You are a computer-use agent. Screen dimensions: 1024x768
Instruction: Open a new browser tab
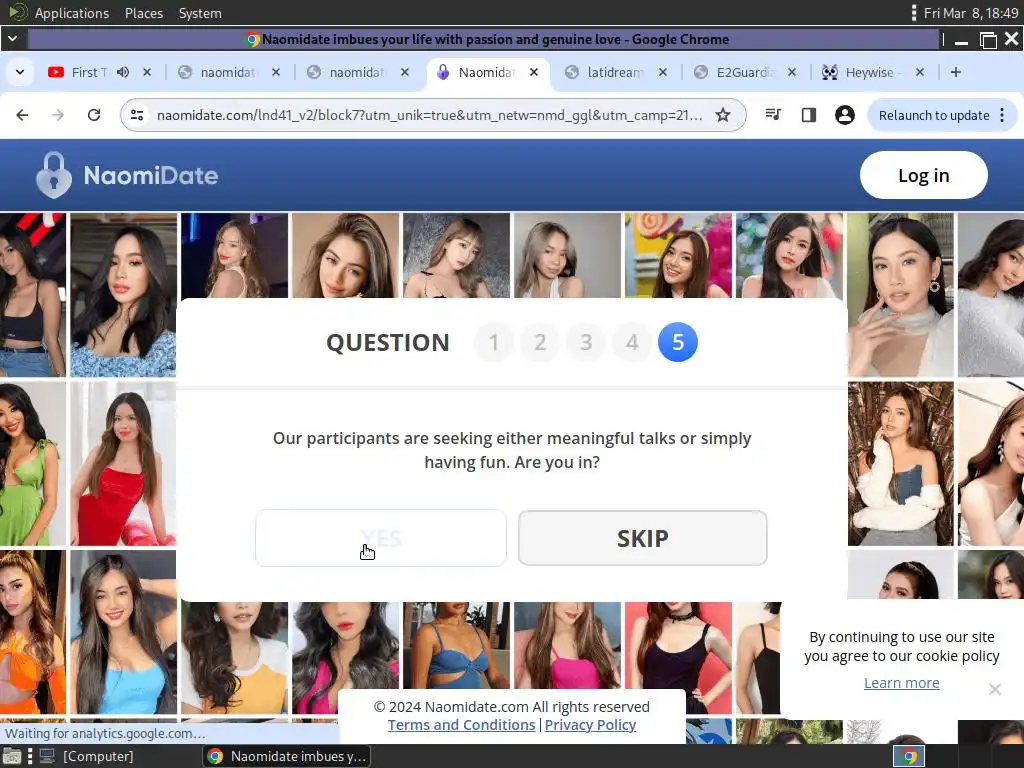coord(955,72)
